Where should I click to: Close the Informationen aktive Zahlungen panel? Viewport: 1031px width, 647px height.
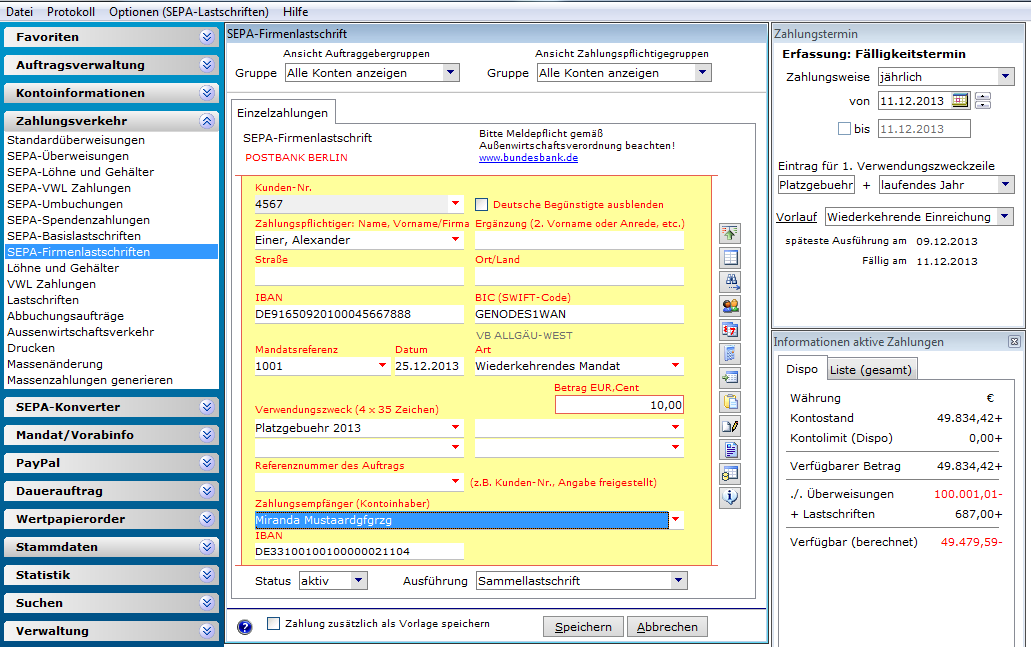coord(1014,342)
